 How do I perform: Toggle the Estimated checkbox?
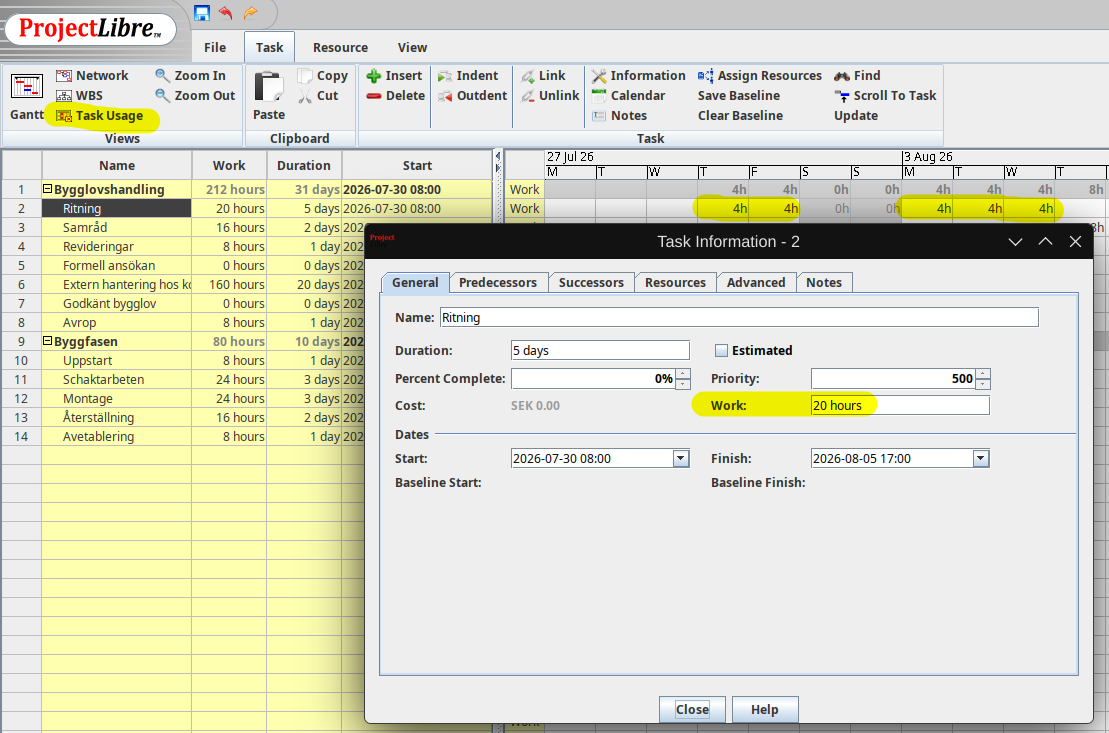point(721,350)
